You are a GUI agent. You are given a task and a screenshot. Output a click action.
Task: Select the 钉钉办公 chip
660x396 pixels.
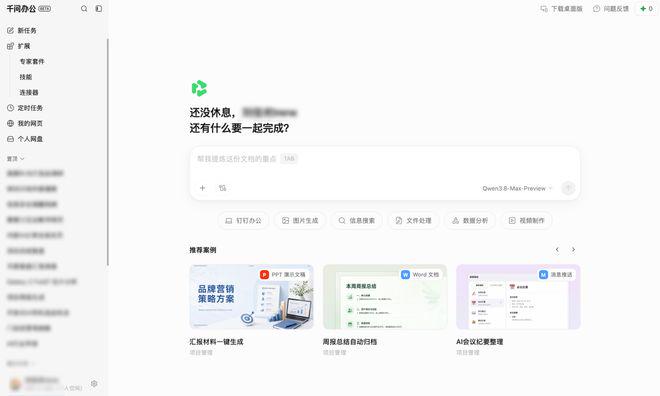click(243, 221)
